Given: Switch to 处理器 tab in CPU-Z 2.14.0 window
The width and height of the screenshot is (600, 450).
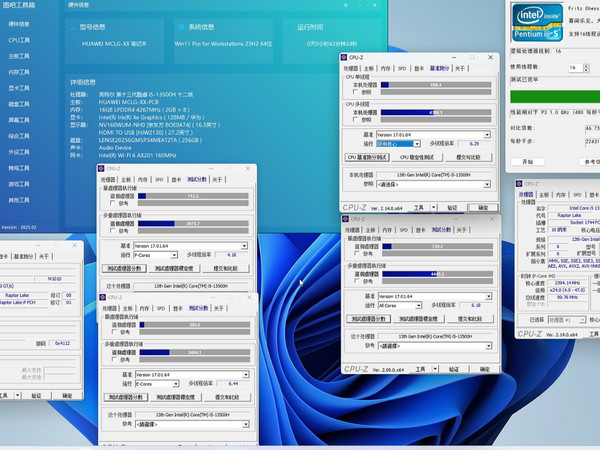Looking at the screenshot, I should click(x=350, y=68).
